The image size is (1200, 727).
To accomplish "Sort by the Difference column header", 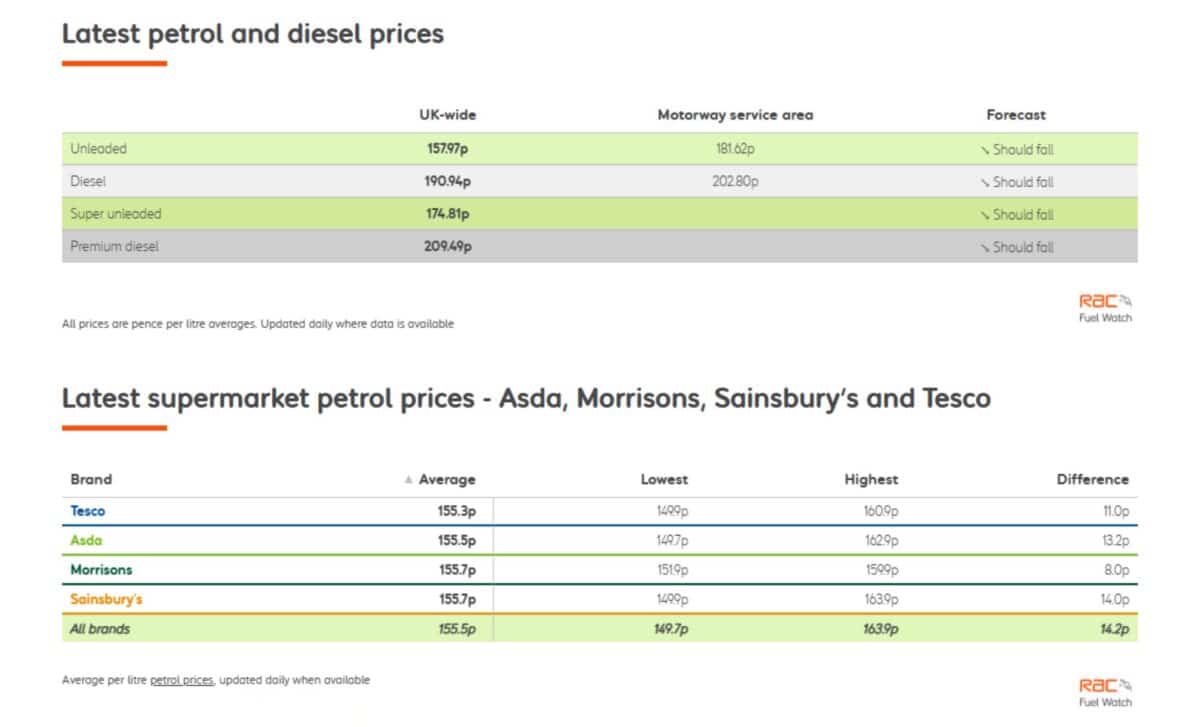I will 1092,480.
